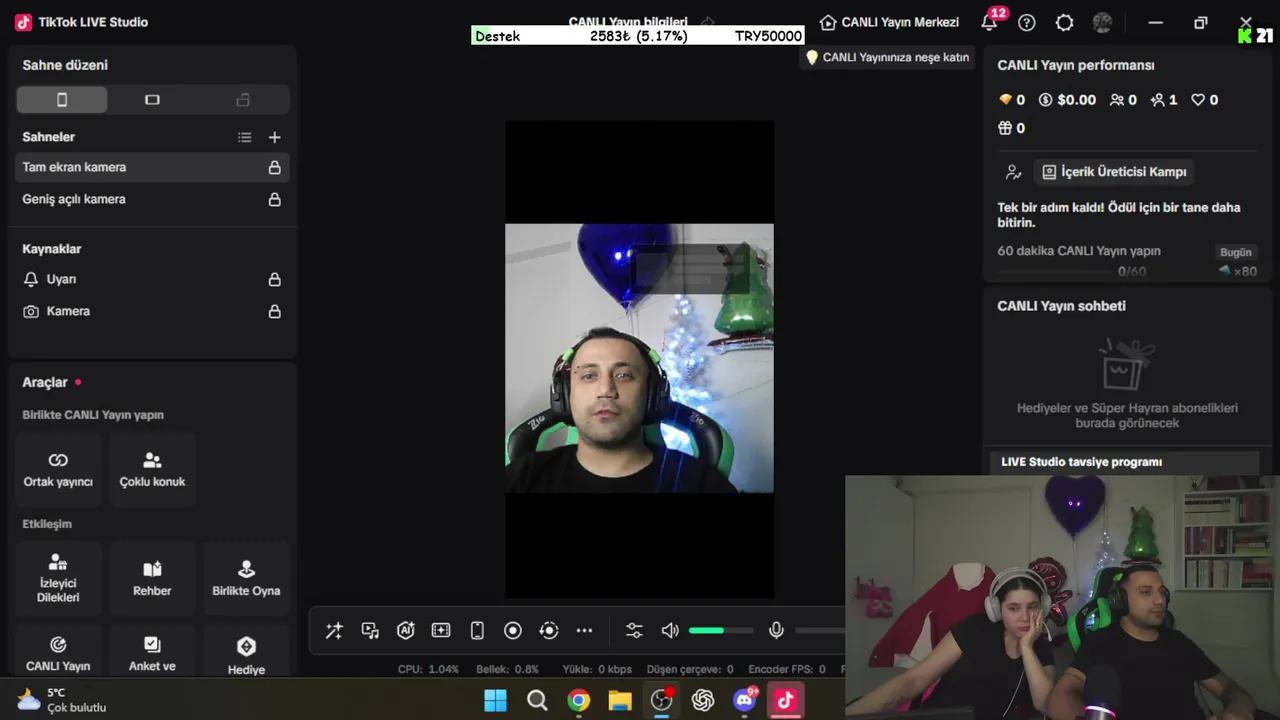Click the record circle button

(x=513, y=630)
